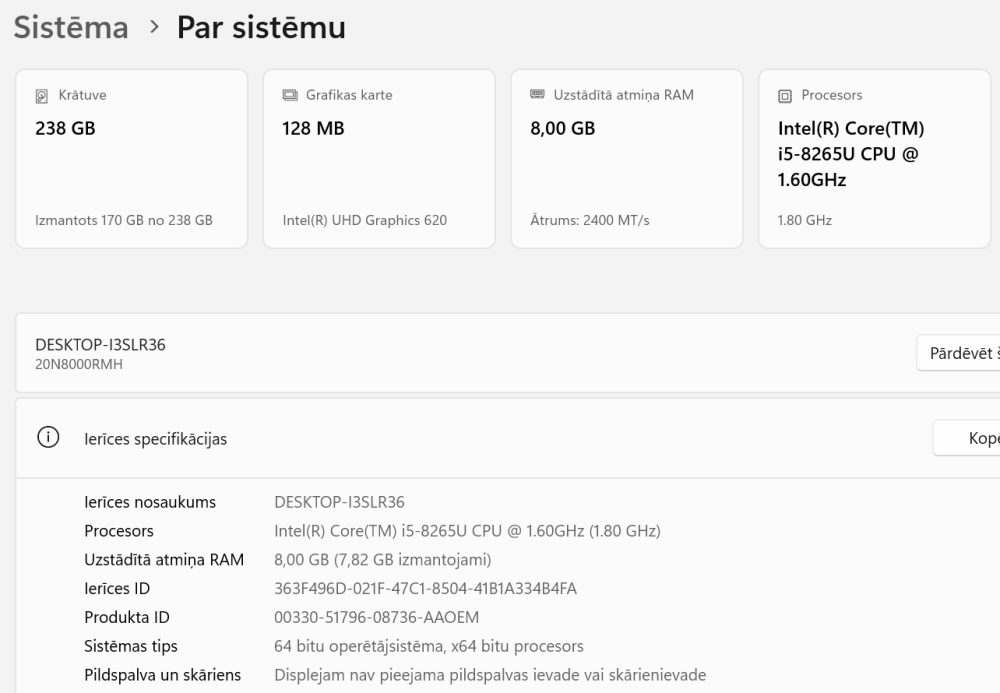Open the 238 GB storage card
1000x693 pixels.
pos(131,158)
